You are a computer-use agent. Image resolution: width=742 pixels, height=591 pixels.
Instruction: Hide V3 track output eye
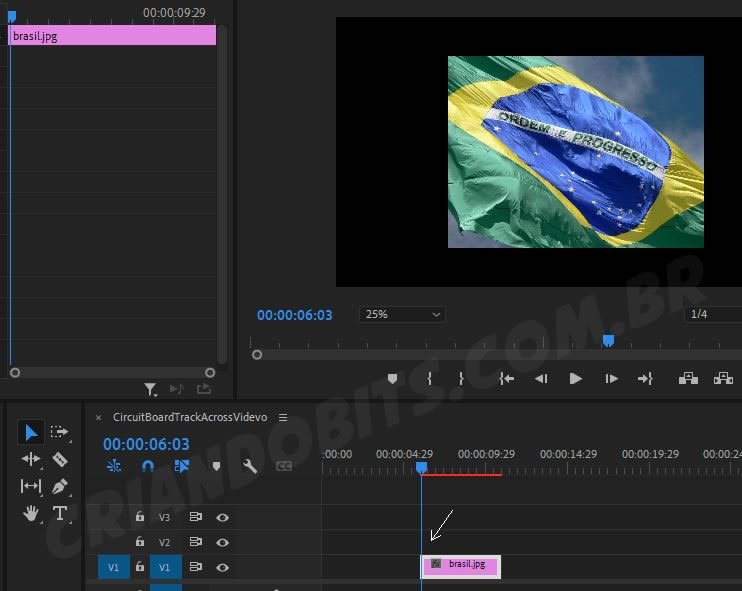click(x=222, y=518)
